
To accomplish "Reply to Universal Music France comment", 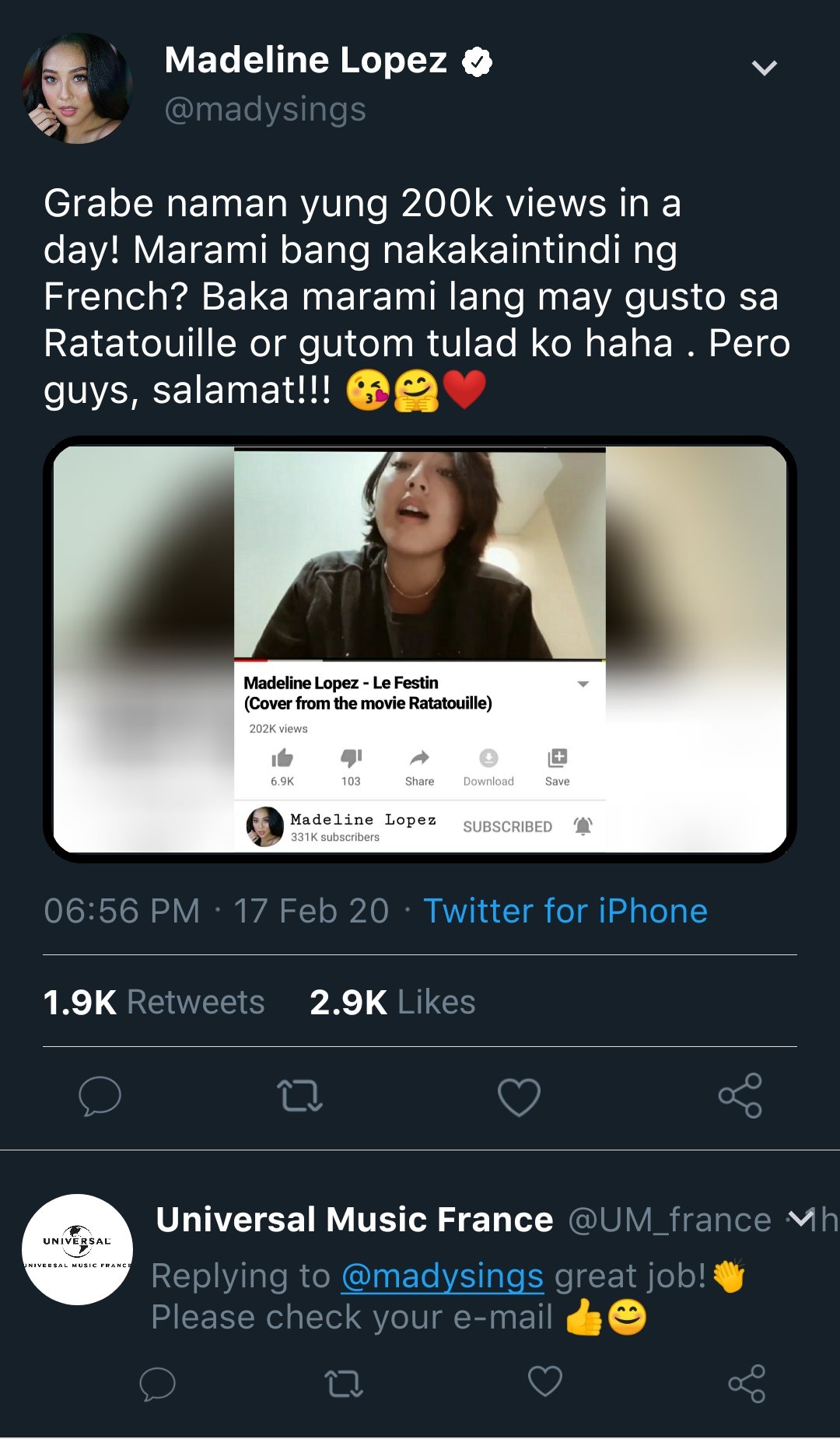I will (157, 1384).
